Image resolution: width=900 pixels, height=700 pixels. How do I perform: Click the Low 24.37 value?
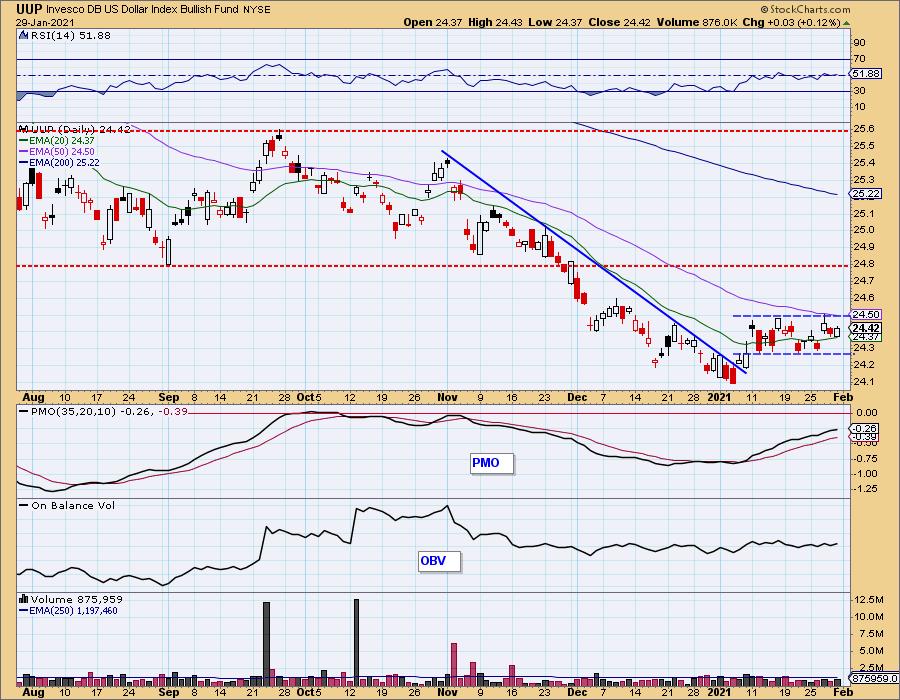point(554,22)
